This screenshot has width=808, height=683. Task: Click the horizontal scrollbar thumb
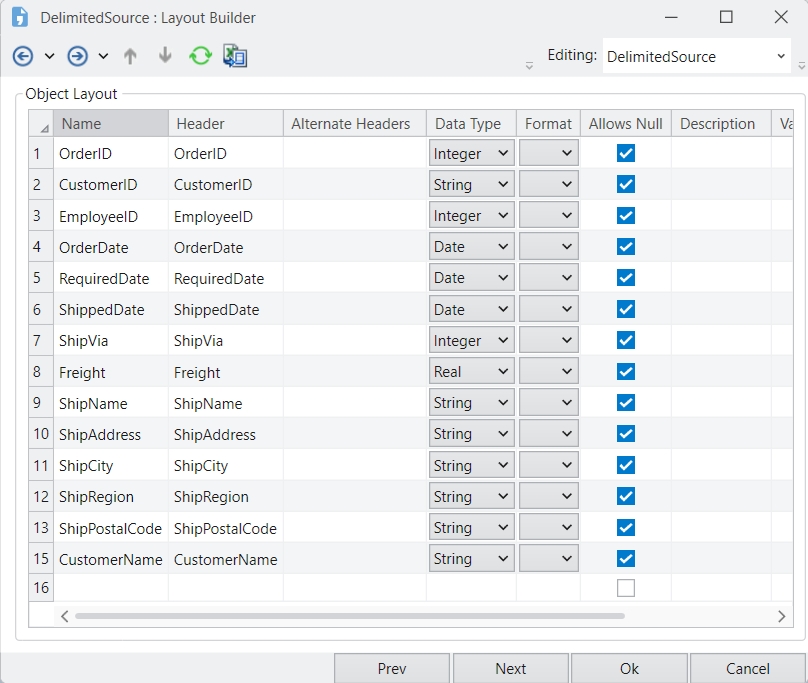click(x=350, y=616)
